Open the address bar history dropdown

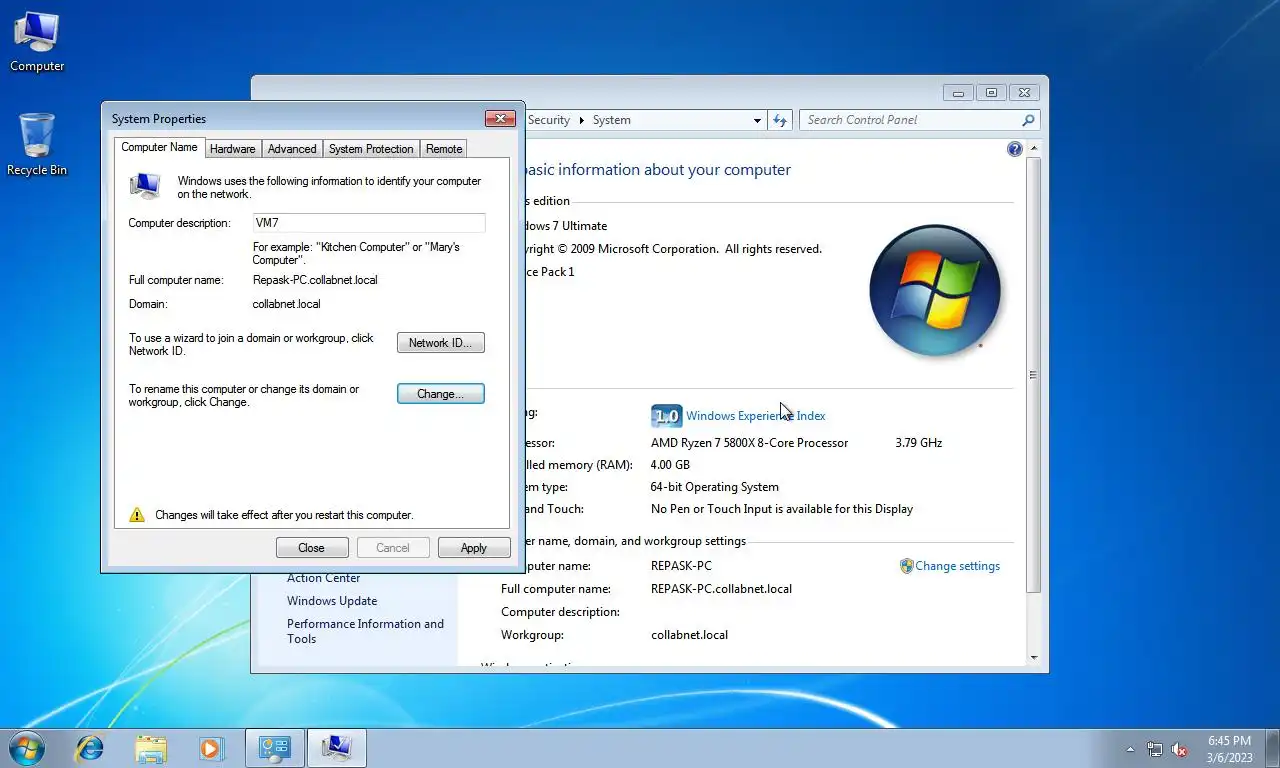[x=757, y=120]
